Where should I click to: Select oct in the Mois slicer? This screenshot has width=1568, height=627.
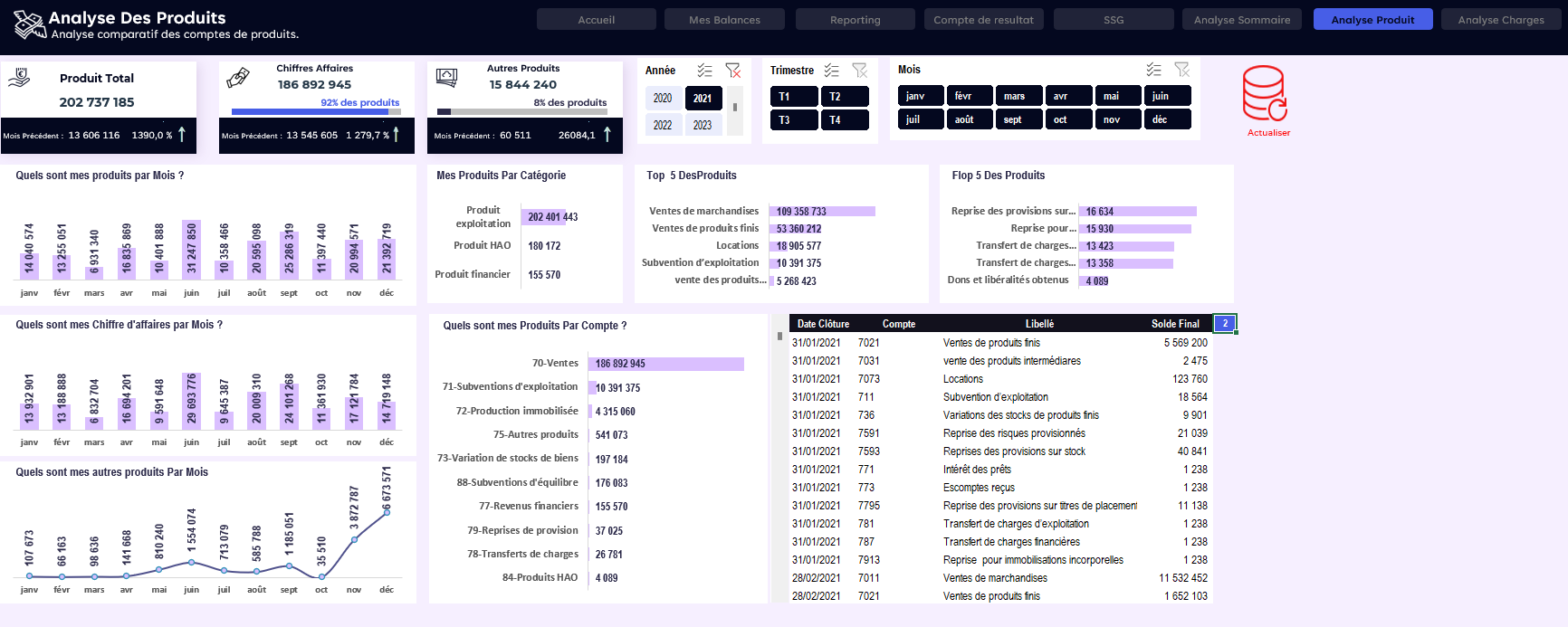tap(1068, 119)
